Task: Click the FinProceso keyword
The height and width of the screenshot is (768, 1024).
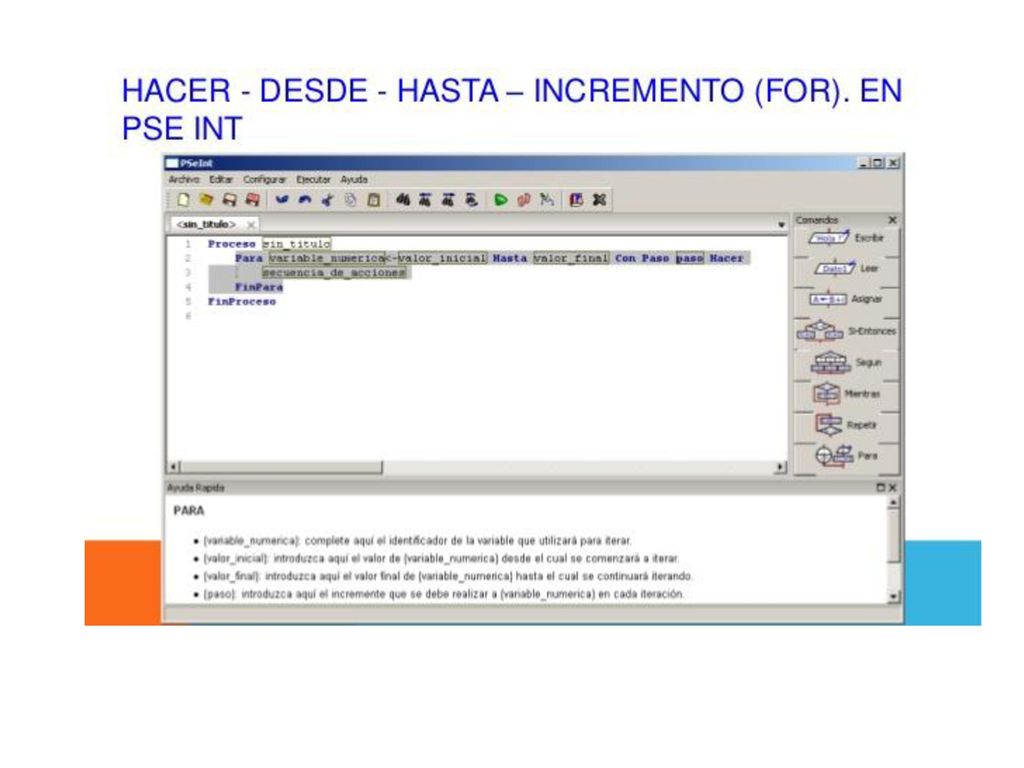Action: pyautogui.click(x=242, y=301)
